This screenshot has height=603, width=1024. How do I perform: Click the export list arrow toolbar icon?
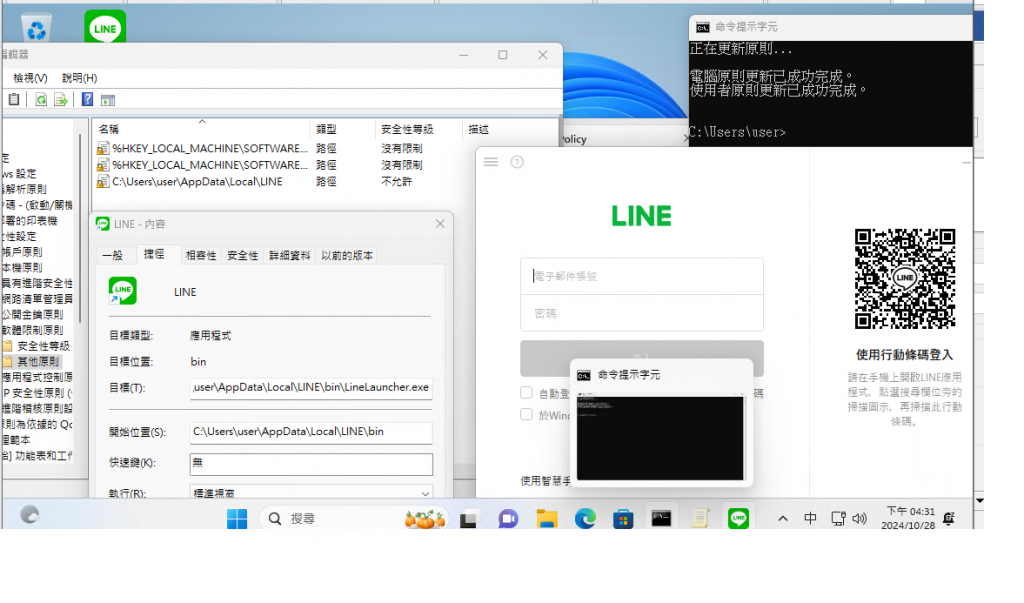(61, 99)
